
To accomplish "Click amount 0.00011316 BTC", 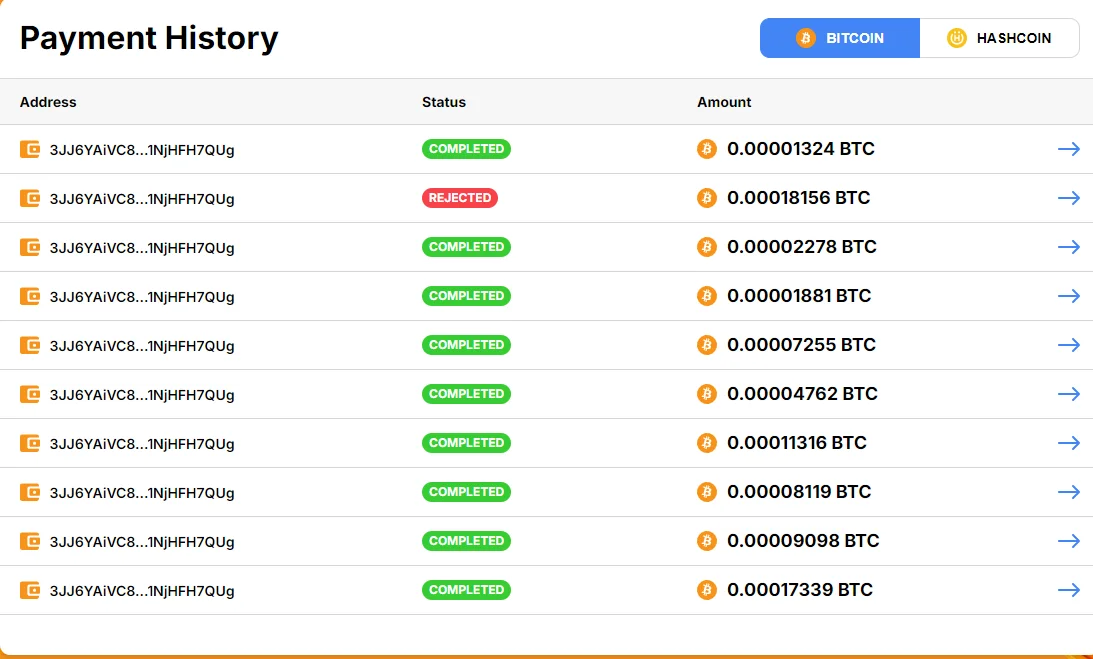I will 797,443.
